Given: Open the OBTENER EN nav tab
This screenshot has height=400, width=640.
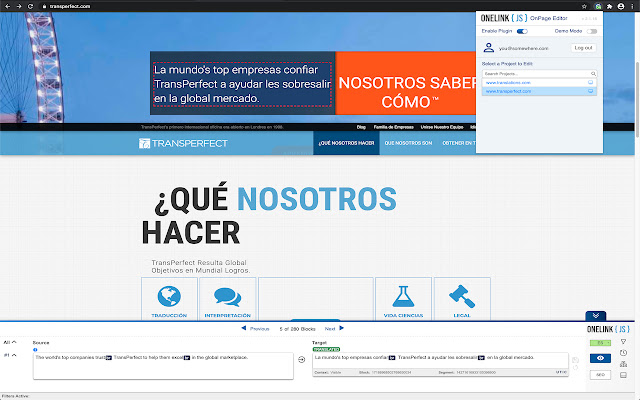Looking at the screenshot, I should [459, 143].
